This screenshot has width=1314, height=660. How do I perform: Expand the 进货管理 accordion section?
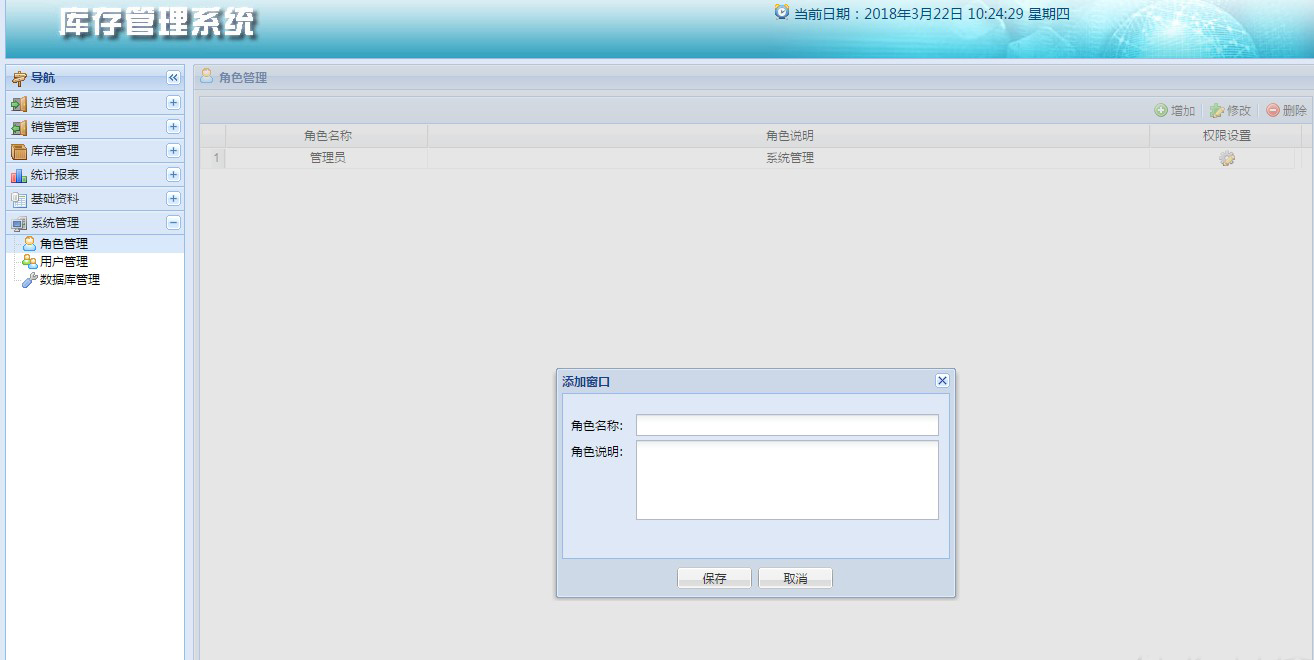173,102
